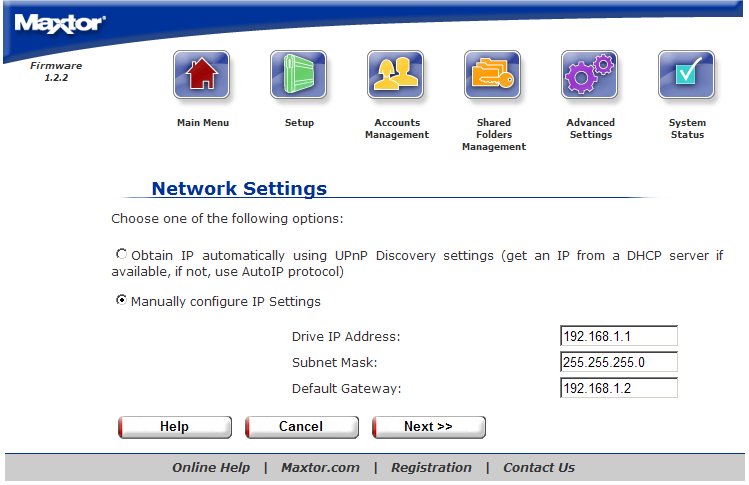Click the Next >> button
The width and height of the screenshot is (749, 485).
click(429, 427)
